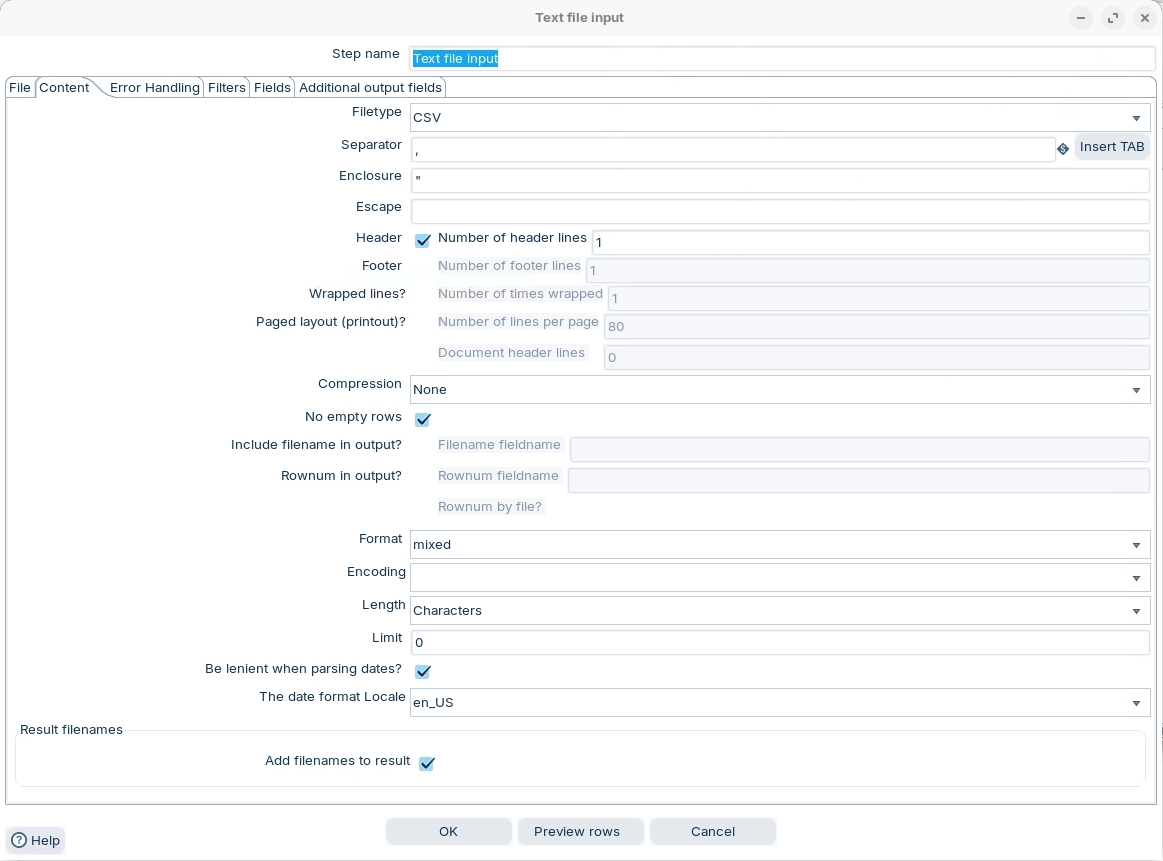Open the Length dropdown showing Characters
Viewport: 1163px width, 861px height.
coord(1136,611)
